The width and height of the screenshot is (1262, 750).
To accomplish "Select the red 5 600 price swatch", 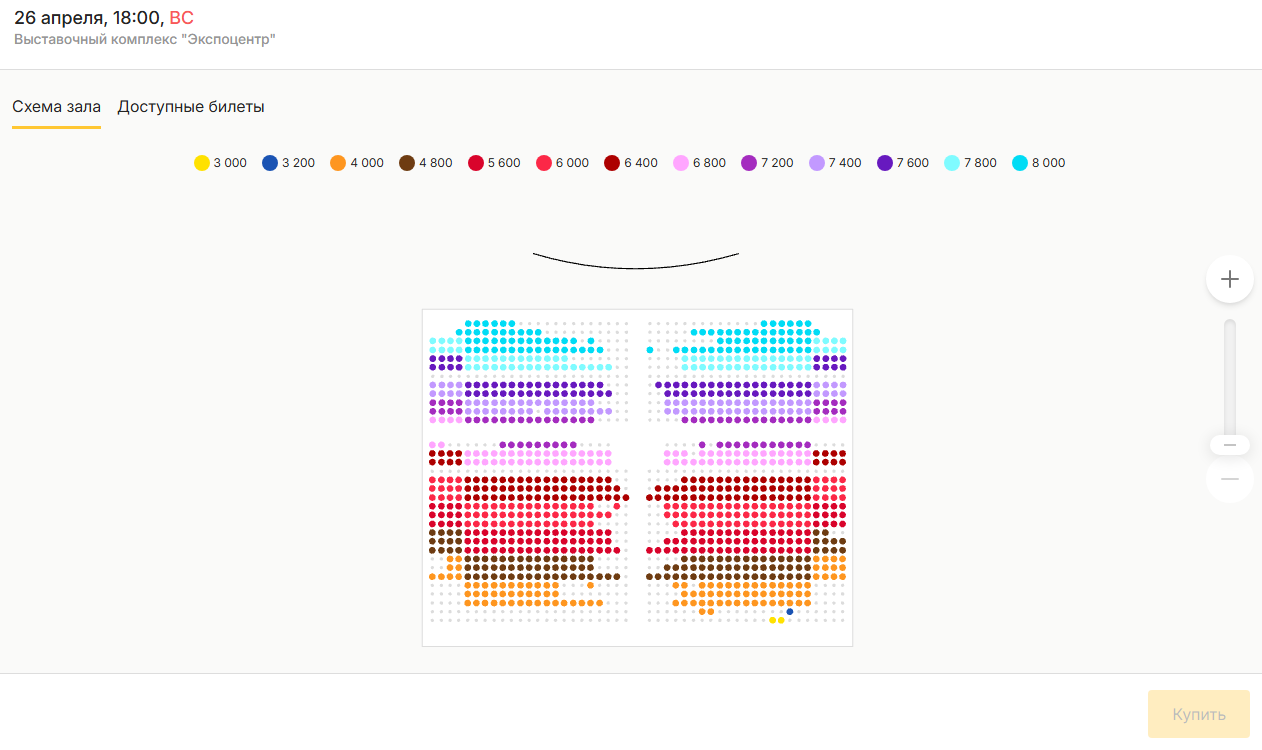I will pos(476,163).
